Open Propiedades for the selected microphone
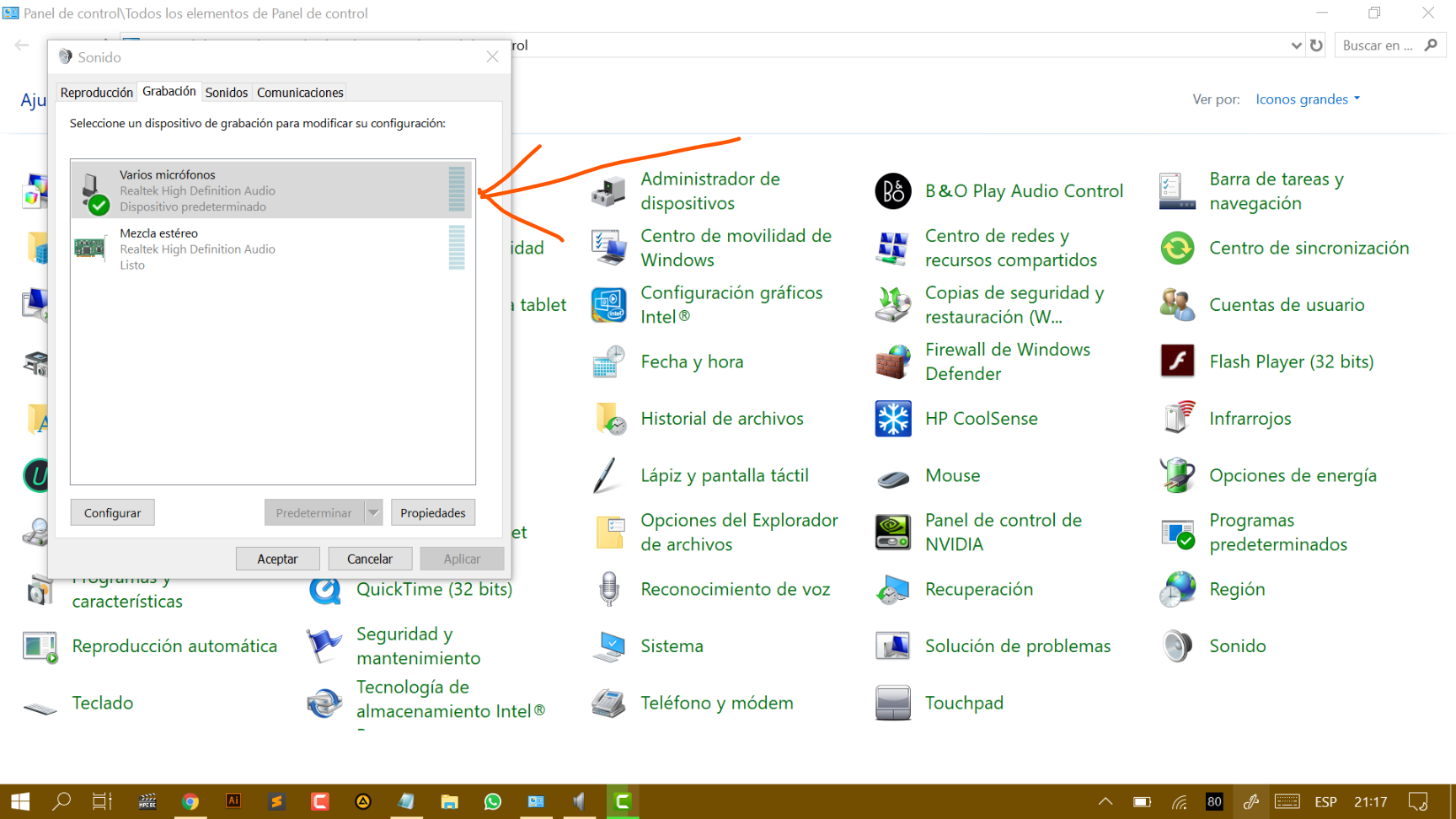 [433, 511]
